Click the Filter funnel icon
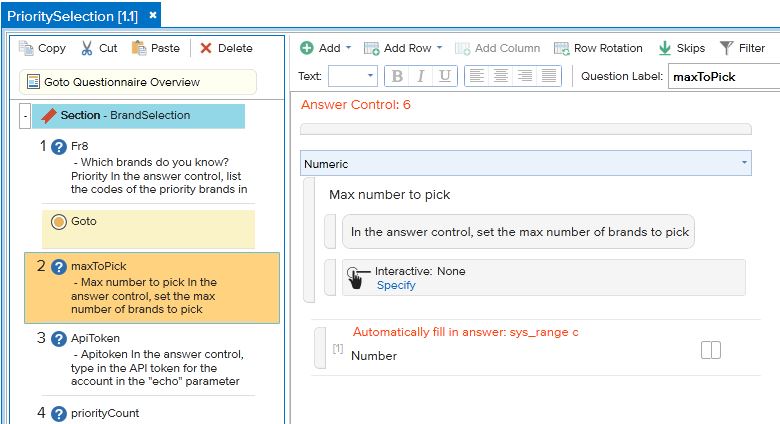 tap(726, 48)
